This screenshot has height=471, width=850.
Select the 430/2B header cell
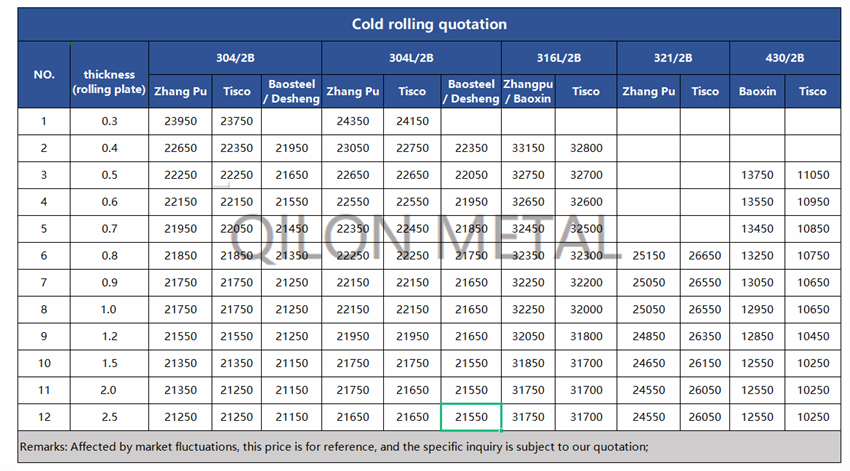pos(785,57)
